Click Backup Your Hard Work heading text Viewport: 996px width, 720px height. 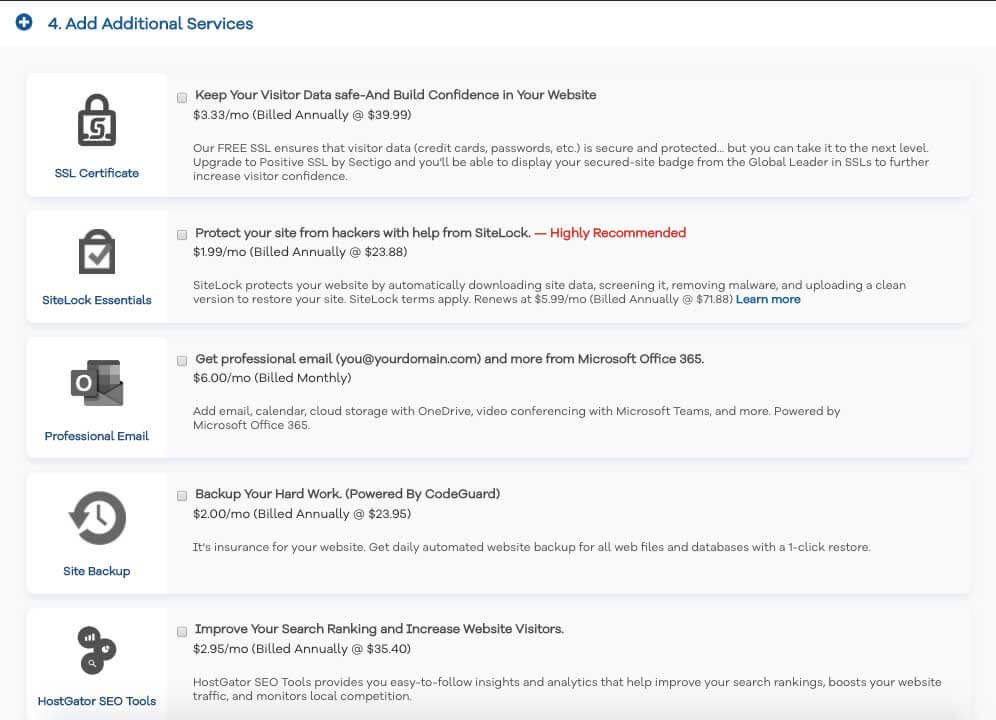pyautogui.click(x=347, y=494)
